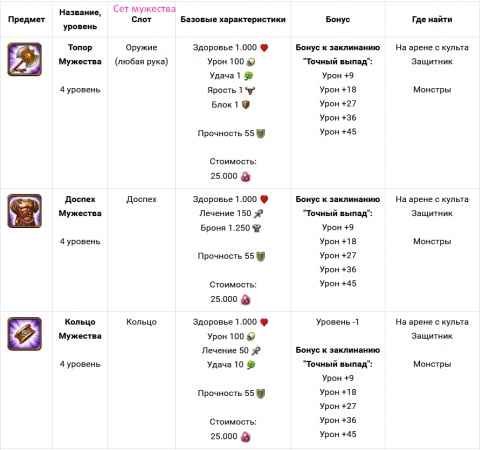Select the Базовые характеристики column header
Image resolution: width=482 pixels, height=450 pixels.
(x=233, y=19)
